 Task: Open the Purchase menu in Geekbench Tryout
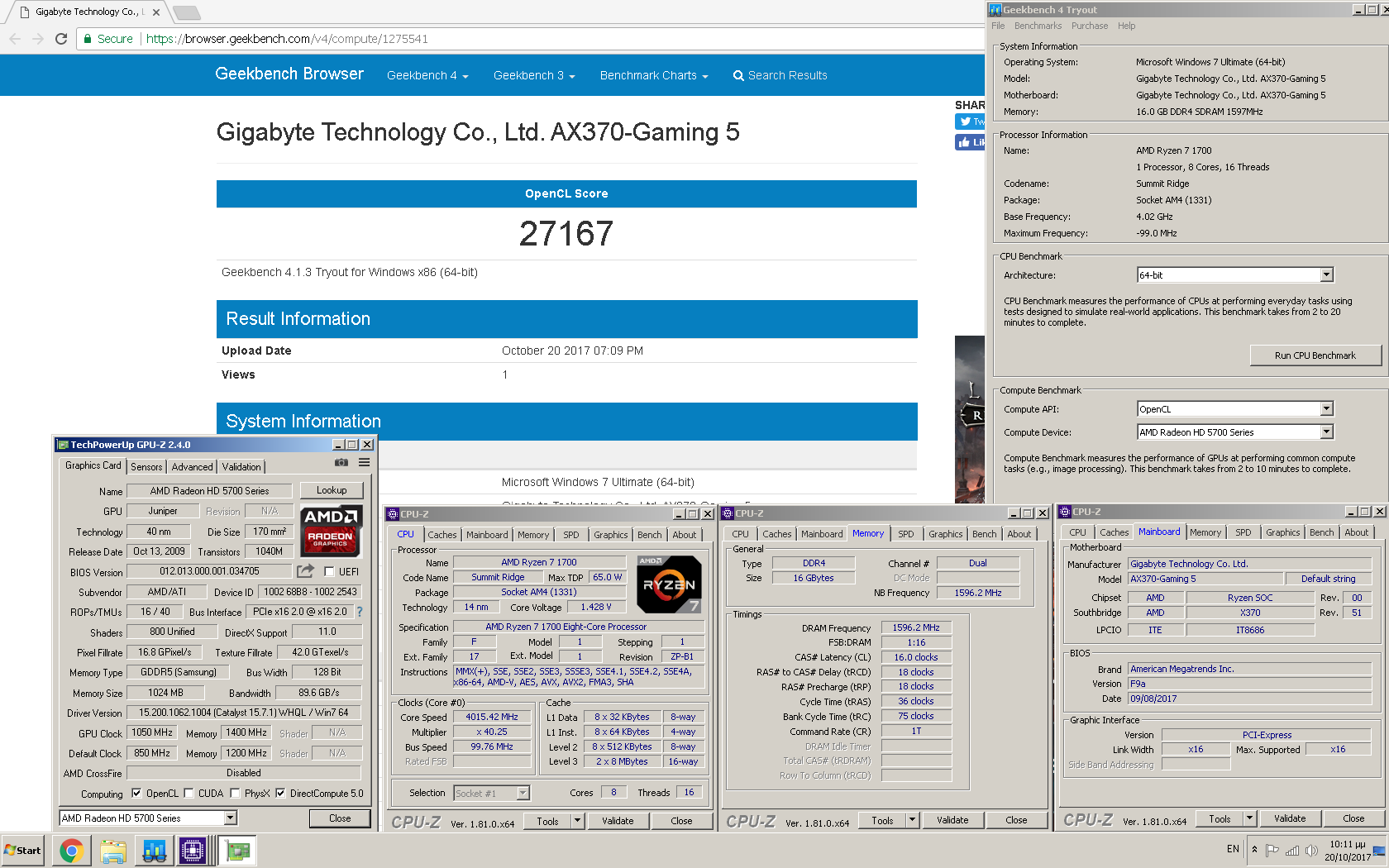coord(1090,26)
